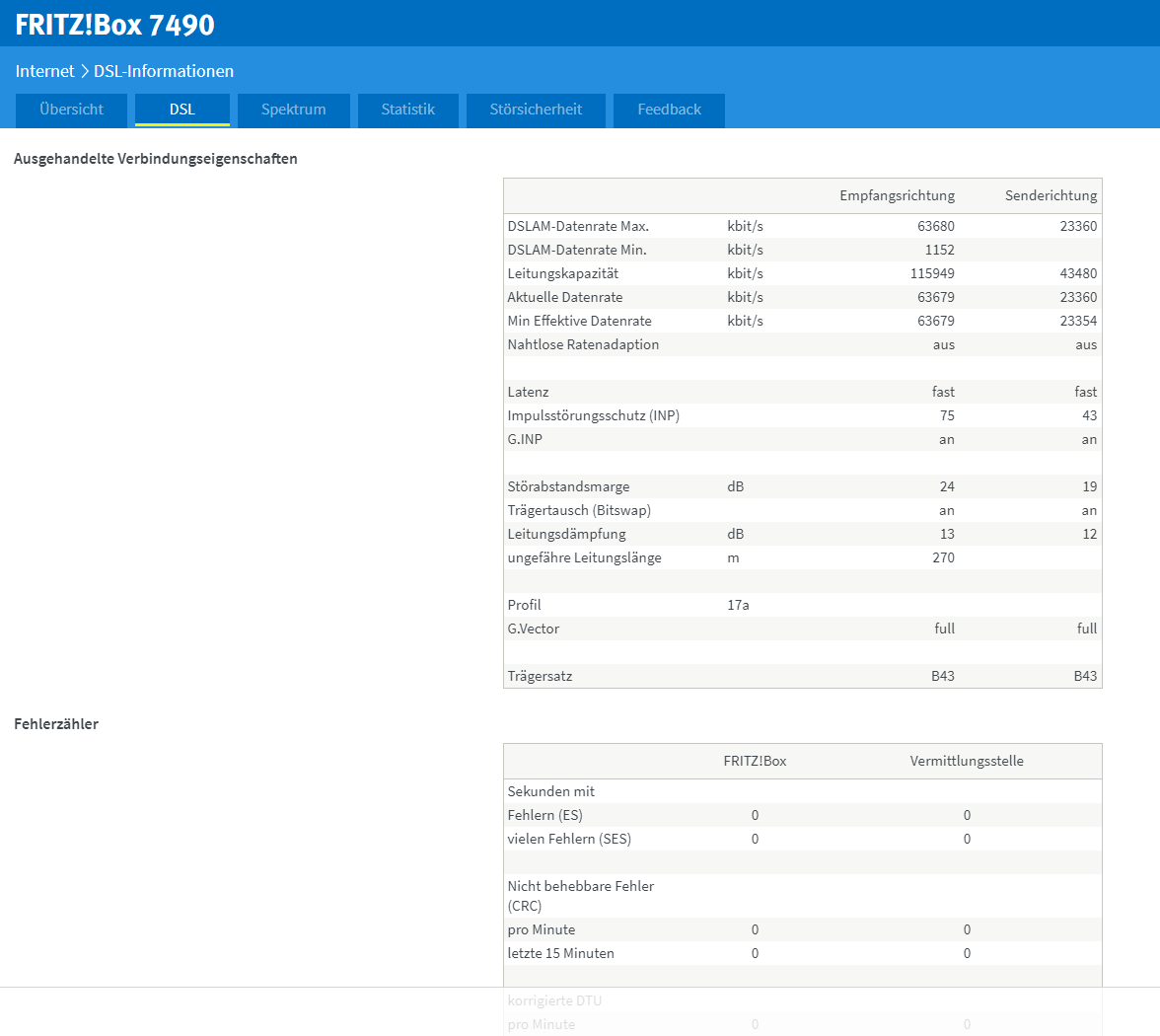Click the value 43480
Screen dimensions: 1160x1036
(x=1079, y=274)
